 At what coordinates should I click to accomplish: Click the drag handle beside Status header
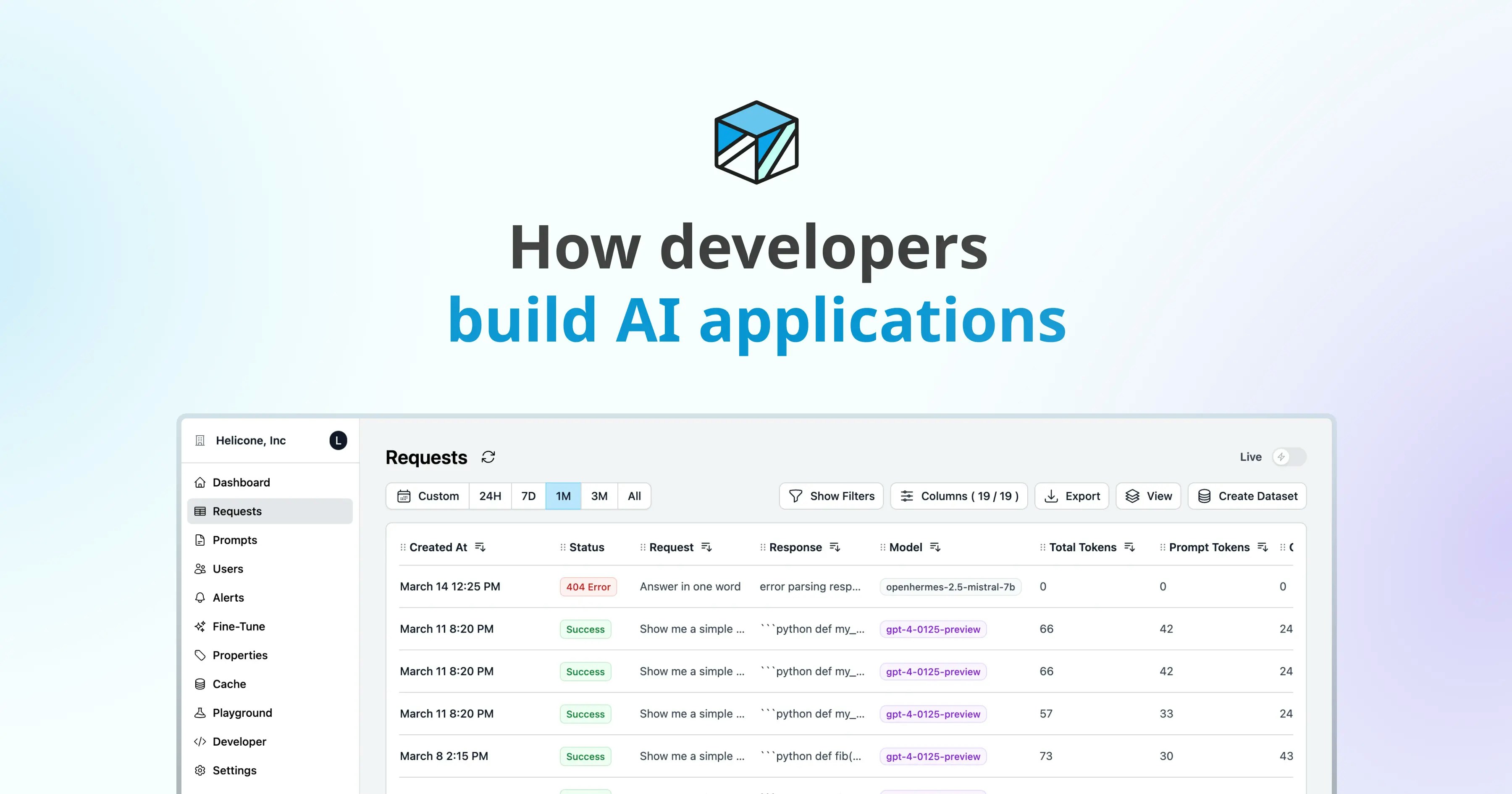[563, 547]
